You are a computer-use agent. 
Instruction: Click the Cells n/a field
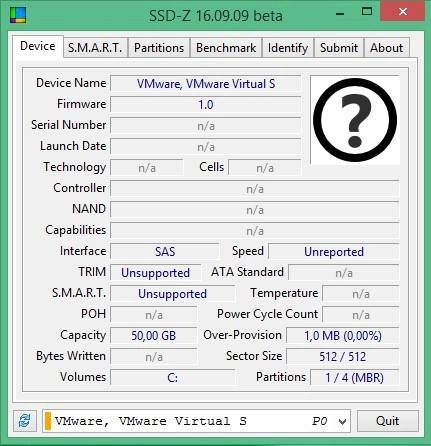(265, 168)
